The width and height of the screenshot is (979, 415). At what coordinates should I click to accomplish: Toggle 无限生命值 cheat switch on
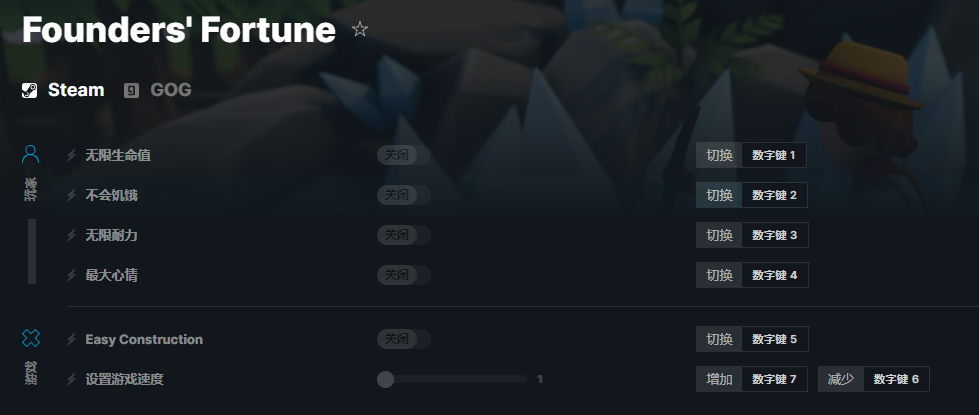[x=404, y=155]
